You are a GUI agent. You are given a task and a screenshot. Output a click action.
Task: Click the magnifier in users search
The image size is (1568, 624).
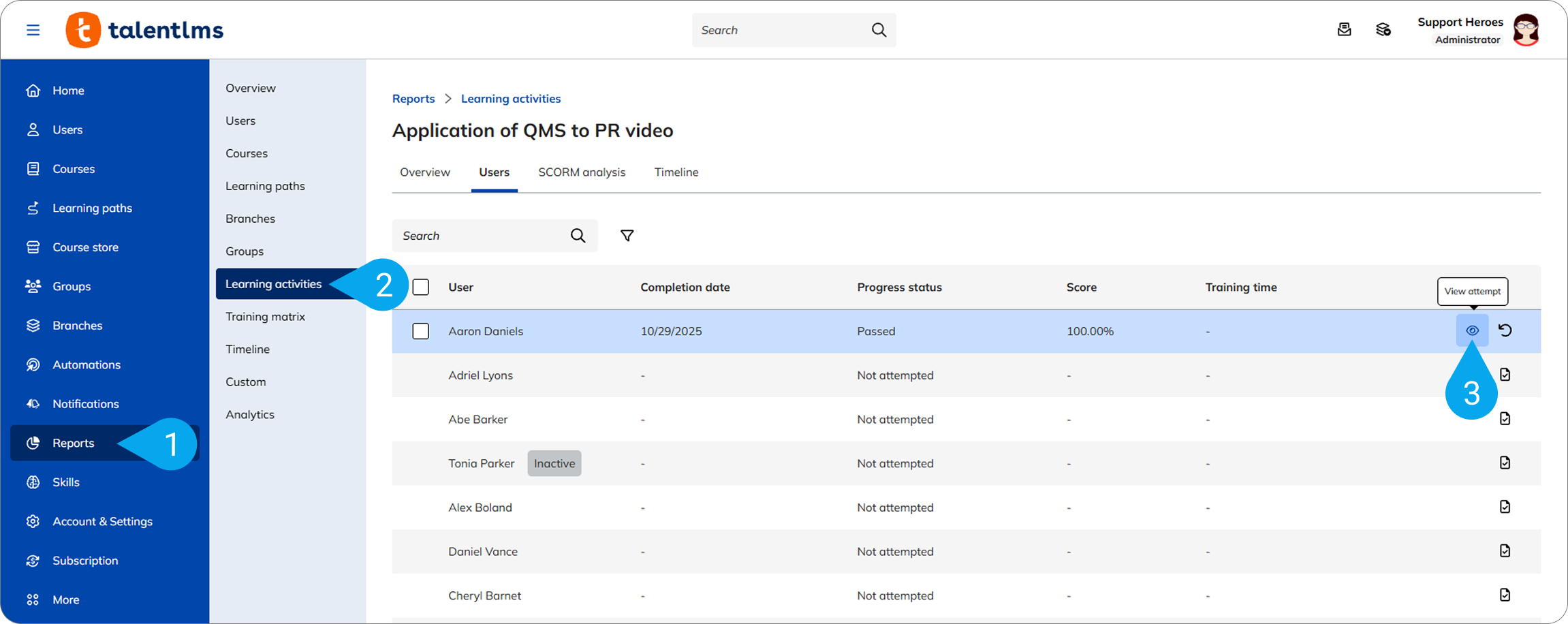(x=578, y=236)
